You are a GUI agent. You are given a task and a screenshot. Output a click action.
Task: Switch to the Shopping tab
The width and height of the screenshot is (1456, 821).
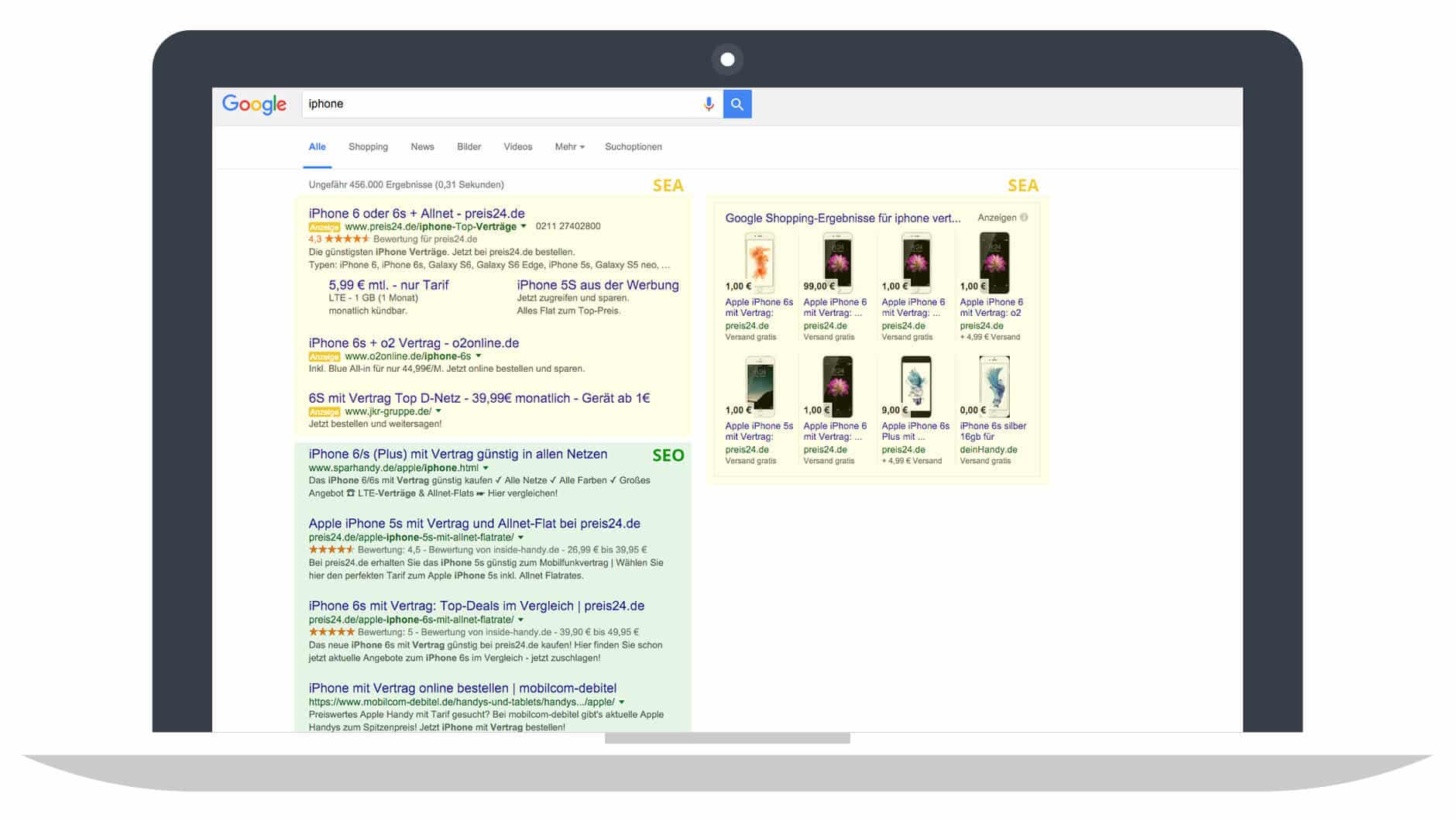pos(368,146)
